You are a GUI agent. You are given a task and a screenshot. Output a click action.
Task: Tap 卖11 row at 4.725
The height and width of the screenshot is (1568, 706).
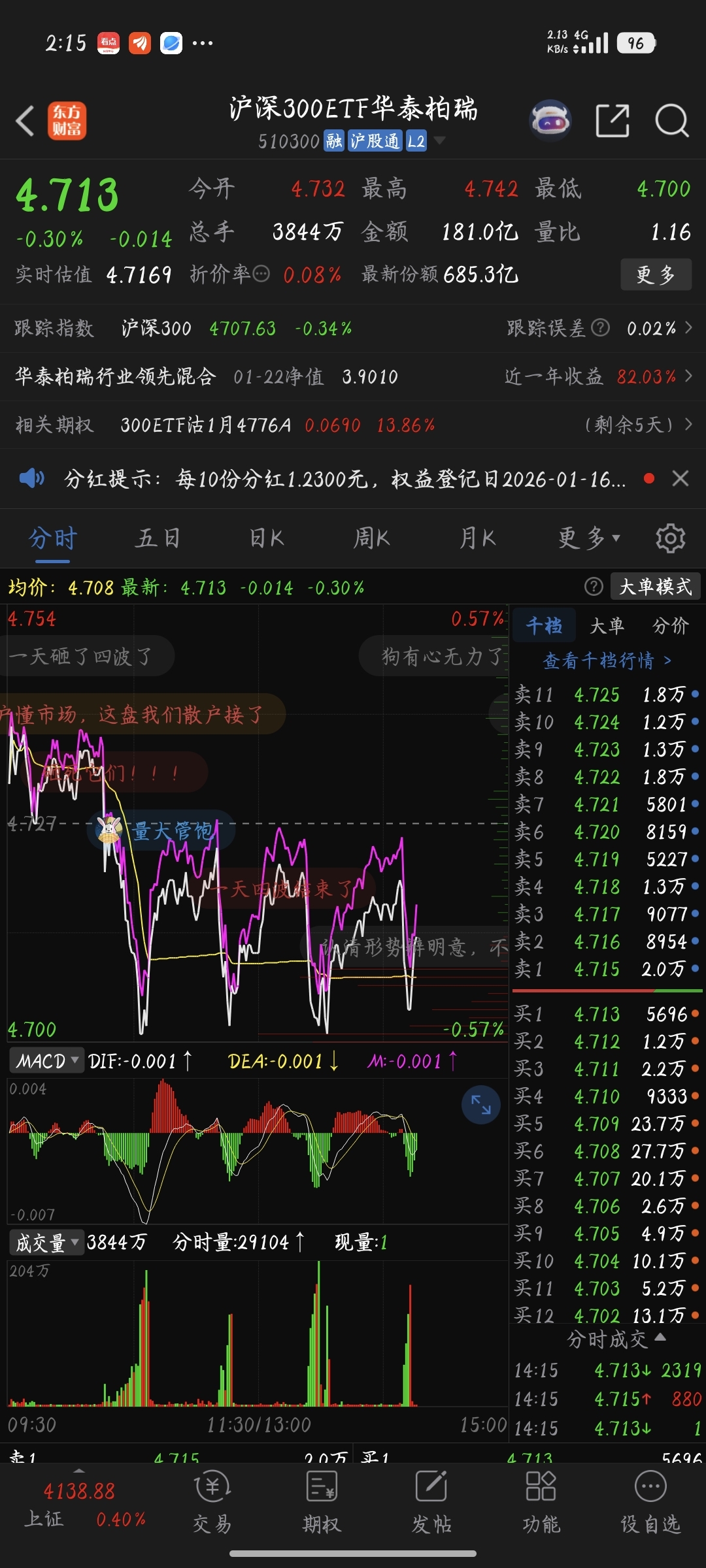(x=607, y=694)
